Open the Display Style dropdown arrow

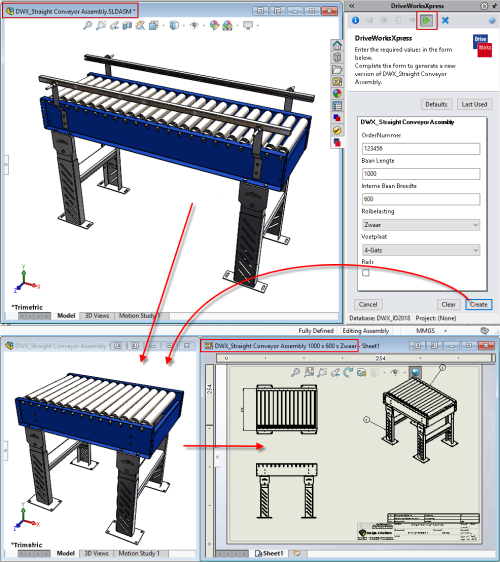pyautogui.click(x=184, y=25)
